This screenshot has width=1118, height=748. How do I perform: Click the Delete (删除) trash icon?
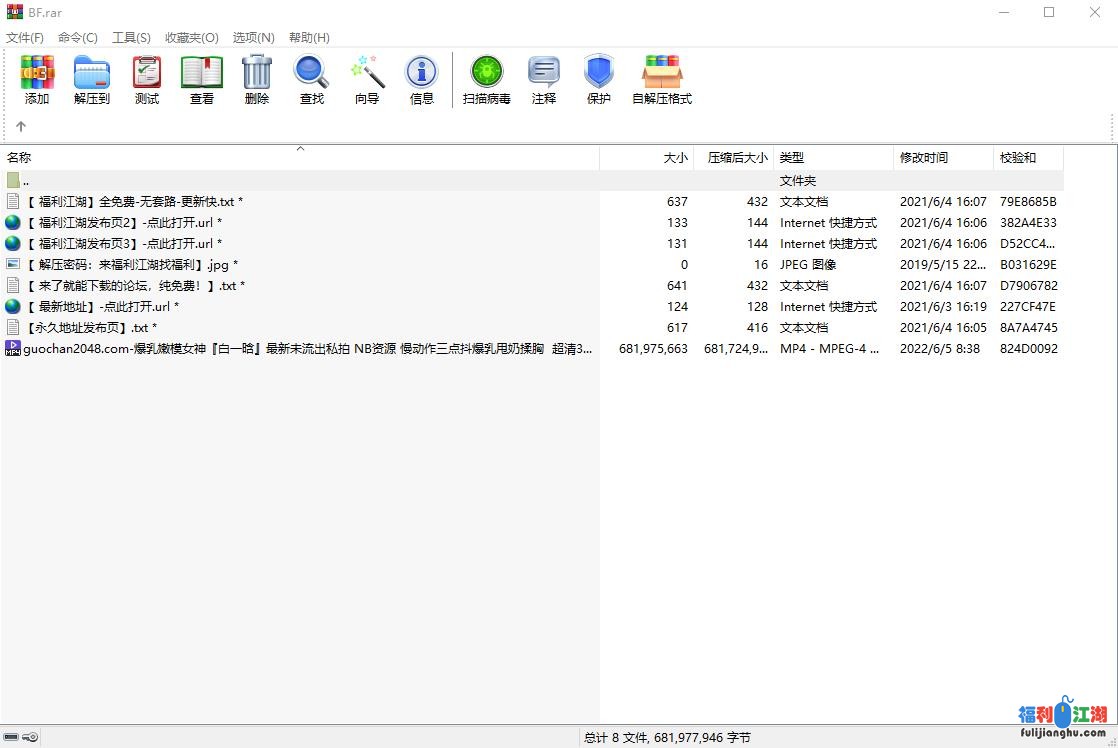point(257,80)
